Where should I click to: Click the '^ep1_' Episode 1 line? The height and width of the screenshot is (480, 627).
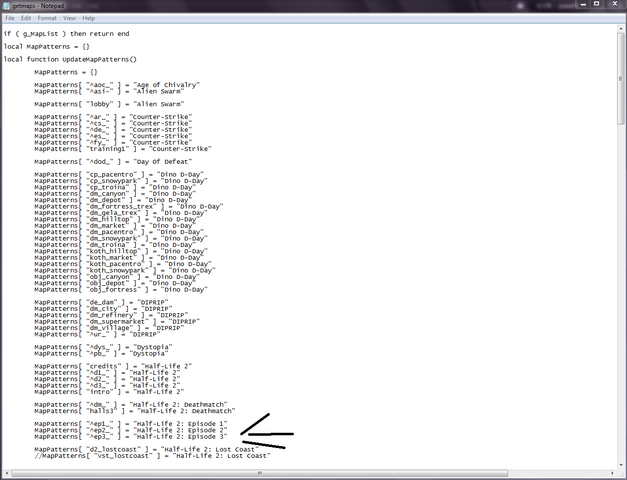pos(131,424)
